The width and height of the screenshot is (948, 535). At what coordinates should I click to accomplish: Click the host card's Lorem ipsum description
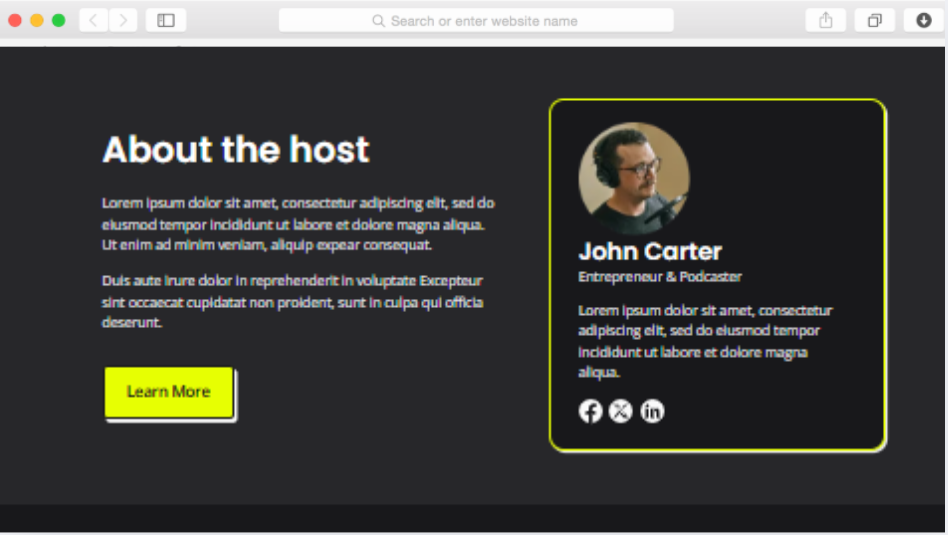(705, 341)
